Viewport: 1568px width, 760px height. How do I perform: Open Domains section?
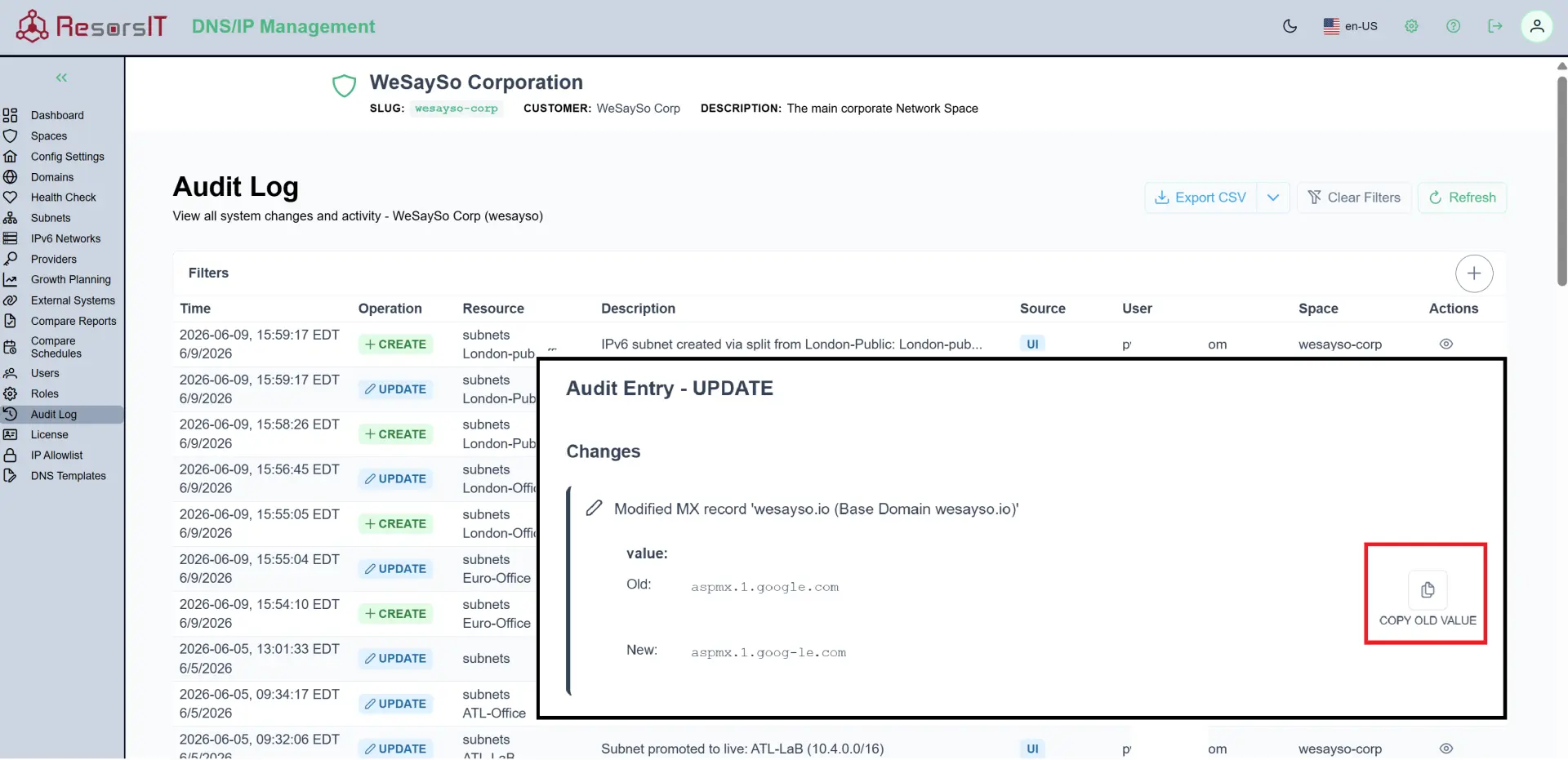pyautogui.click(x=52, y=177)
